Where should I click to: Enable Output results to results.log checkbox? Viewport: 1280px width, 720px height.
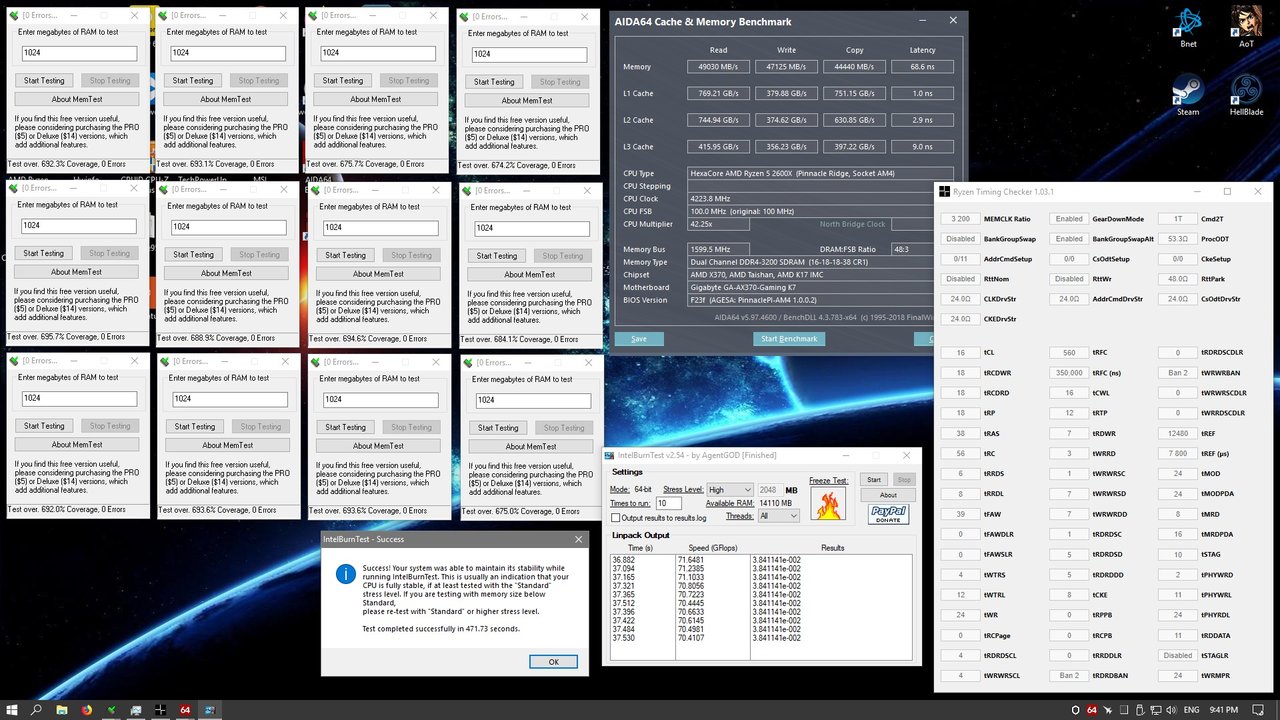pyautogui.click(x=616, y=518)
